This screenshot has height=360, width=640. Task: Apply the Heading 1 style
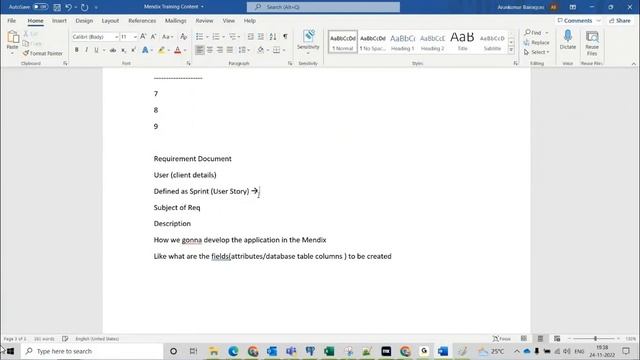coord(402,42)
